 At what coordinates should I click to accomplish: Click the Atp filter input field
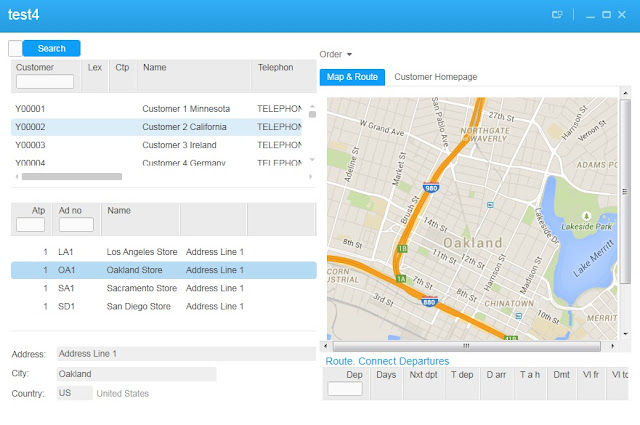point(31,225)
